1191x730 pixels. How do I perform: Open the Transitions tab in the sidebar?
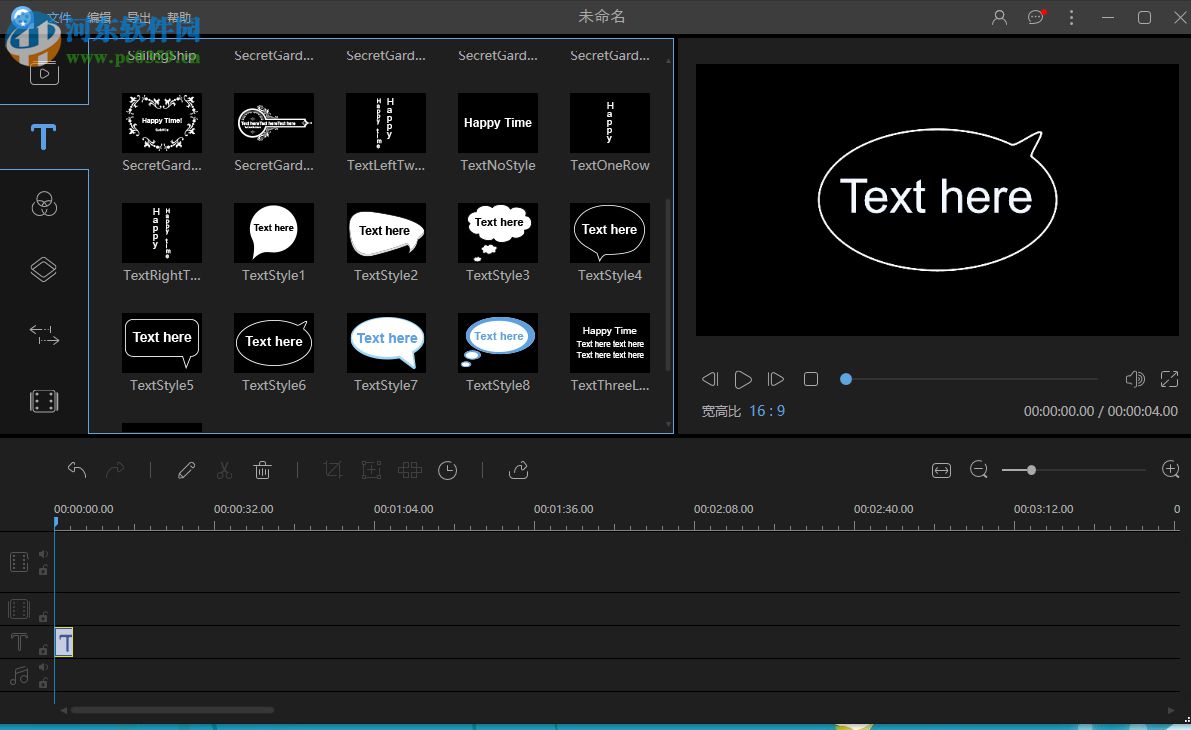coord(43,335)
